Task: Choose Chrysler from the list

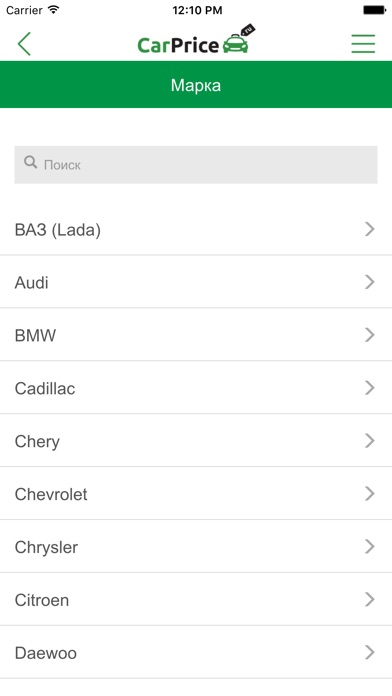Action: 196,546
